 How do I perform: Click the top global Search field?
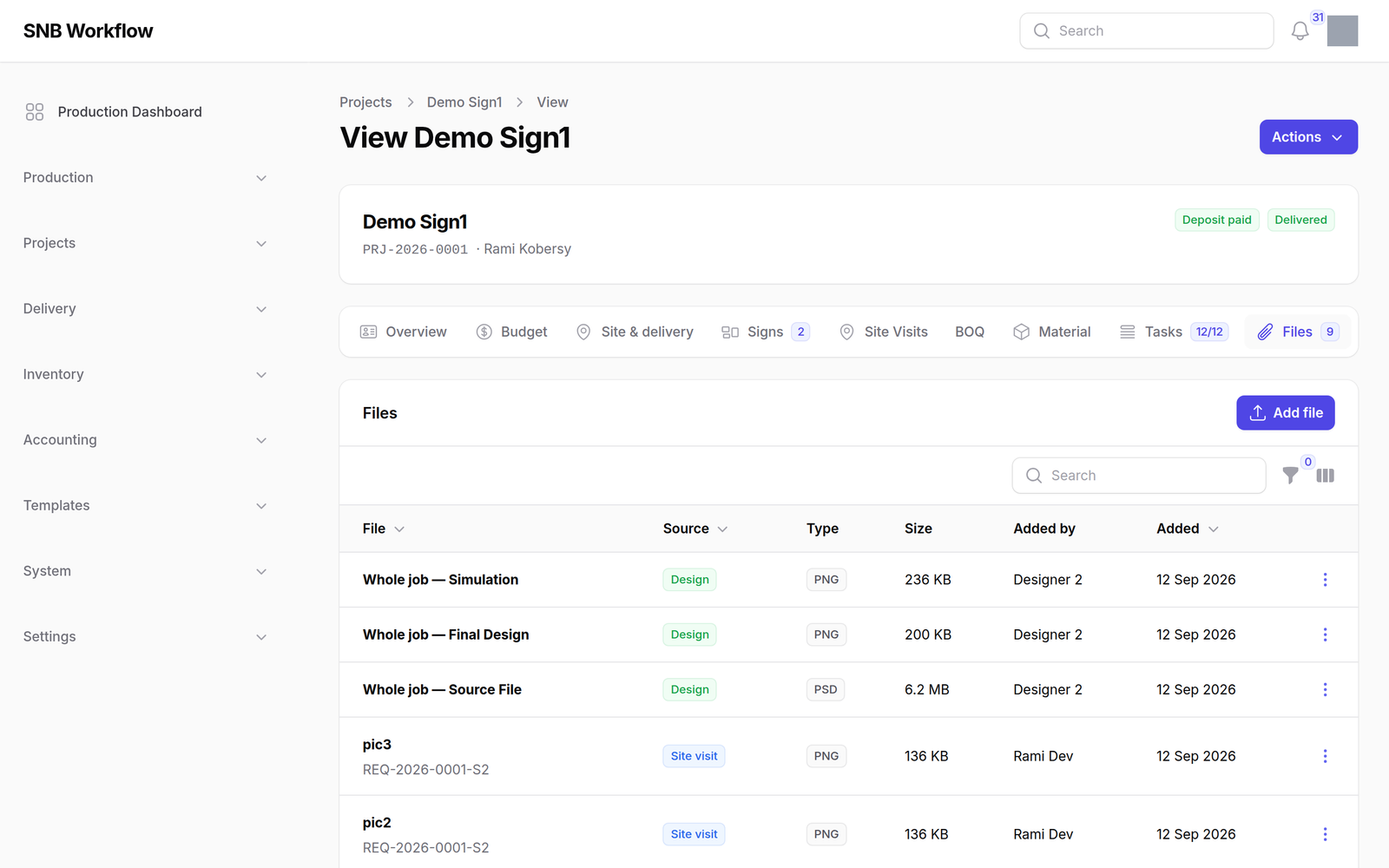pyautogui.click(x=1146, y=31)
